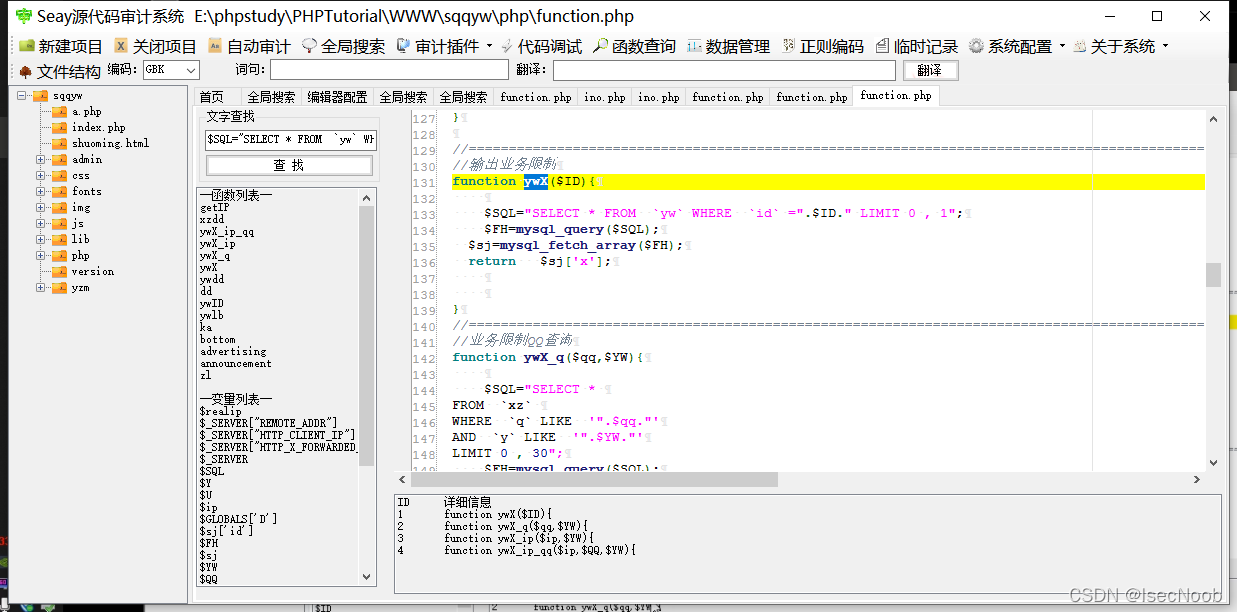This screenshot has width=1237, height=612.
Task: Switch to the 首页 tab
Action: [x=212, y=97]
